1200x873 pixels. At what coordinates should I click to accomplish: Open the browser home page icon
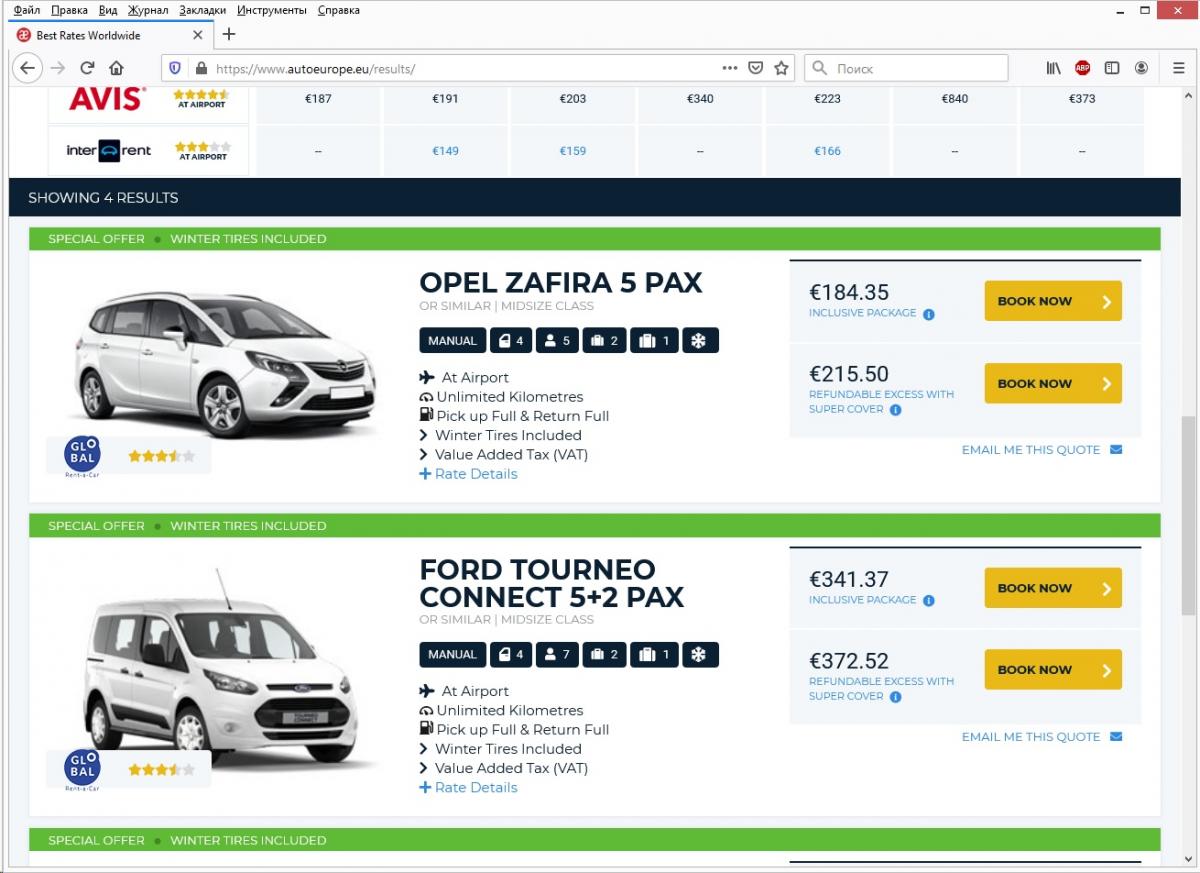(x=116, y=68)
